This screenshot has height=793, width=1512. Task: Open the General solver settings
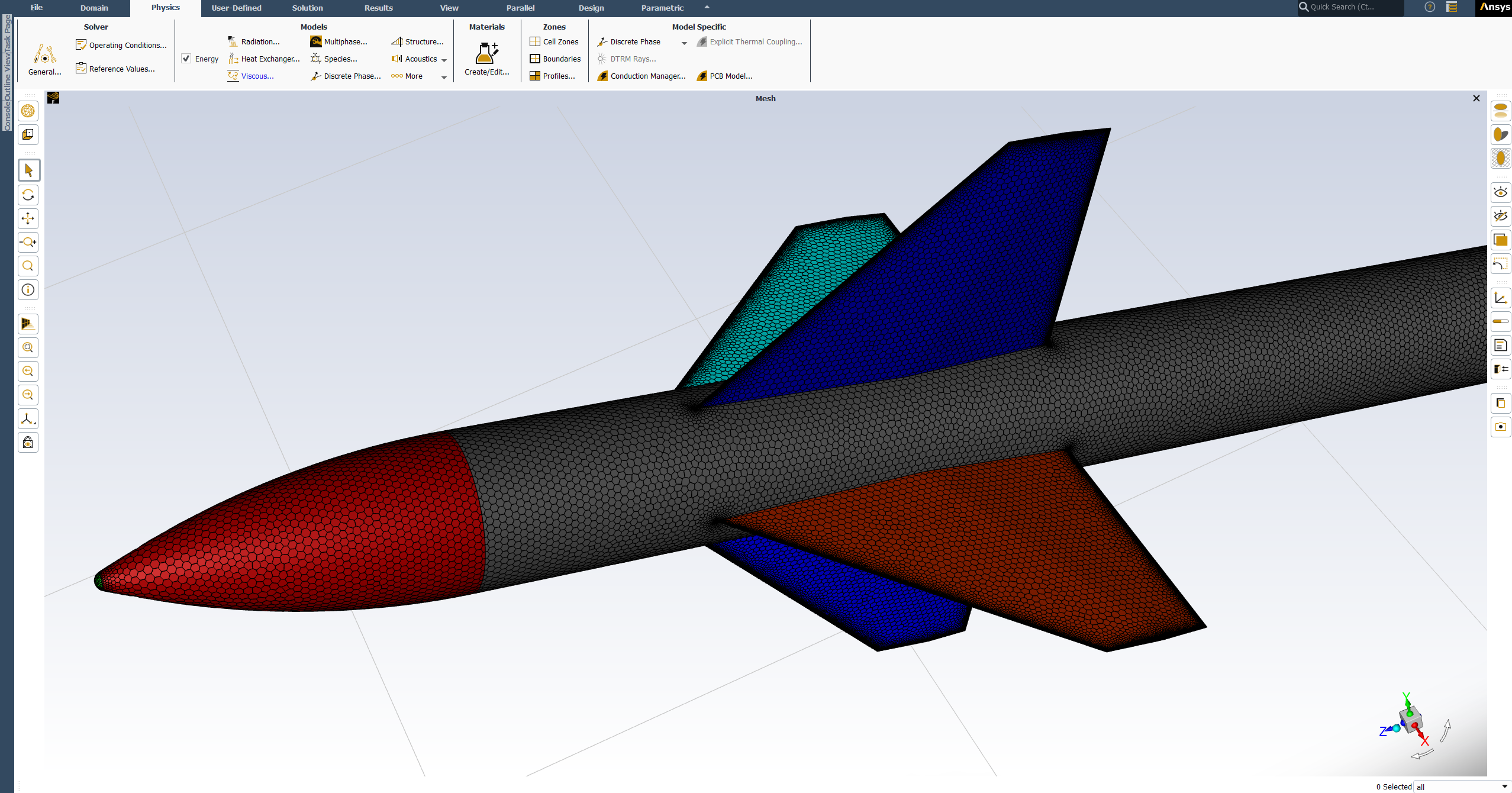coord(44,59)
